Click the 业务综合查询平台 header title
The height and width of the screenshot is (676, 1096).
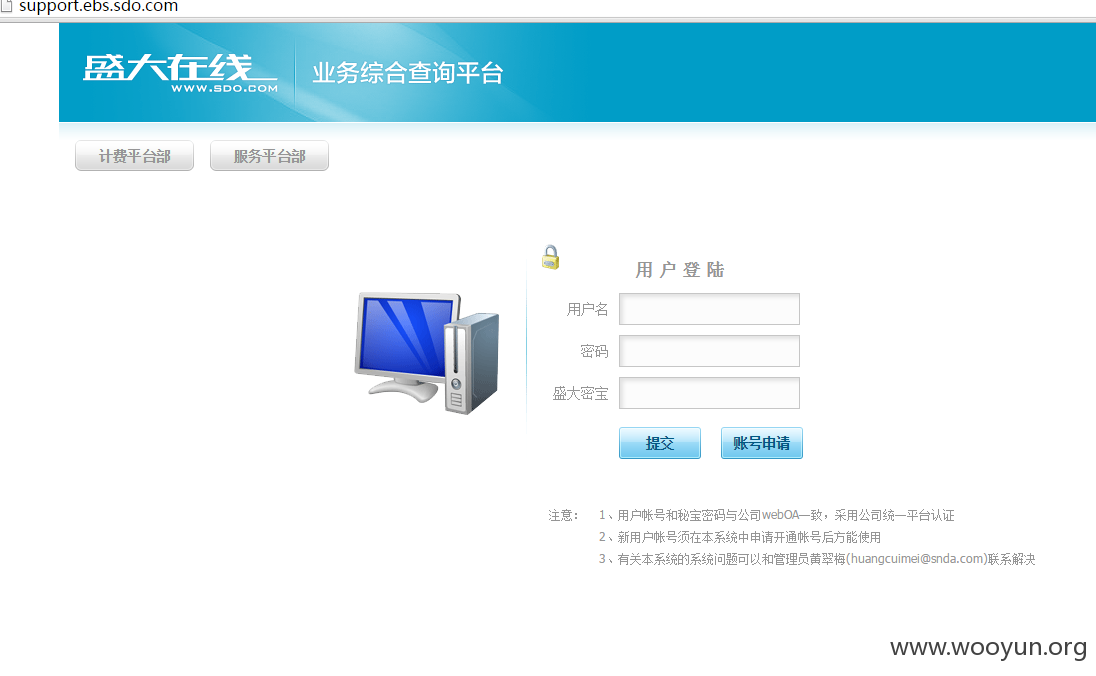click(408, 73)
